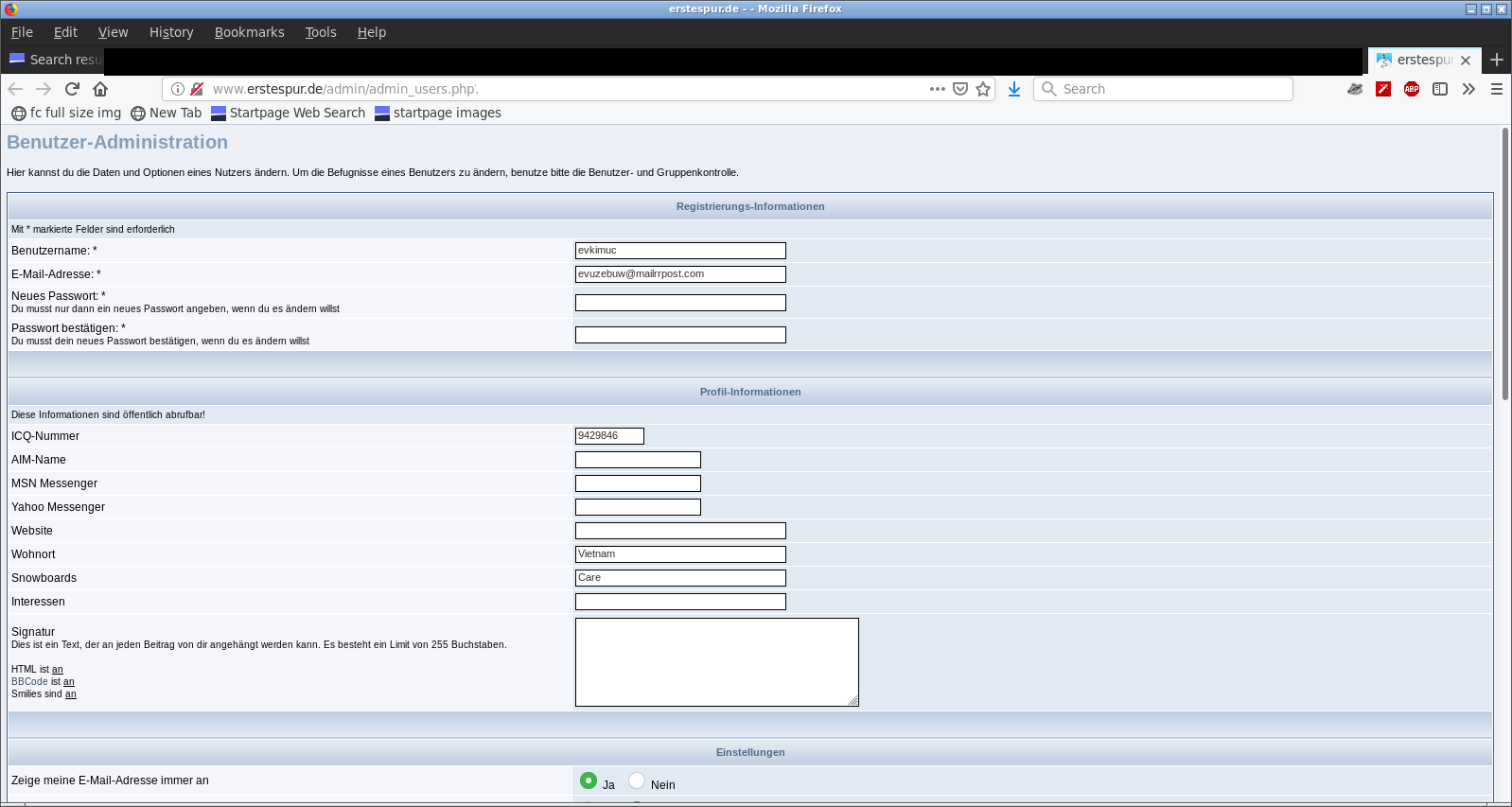1512x807 pixels.
Task: Show the sidebars icon
Action: click(1440, 89)
